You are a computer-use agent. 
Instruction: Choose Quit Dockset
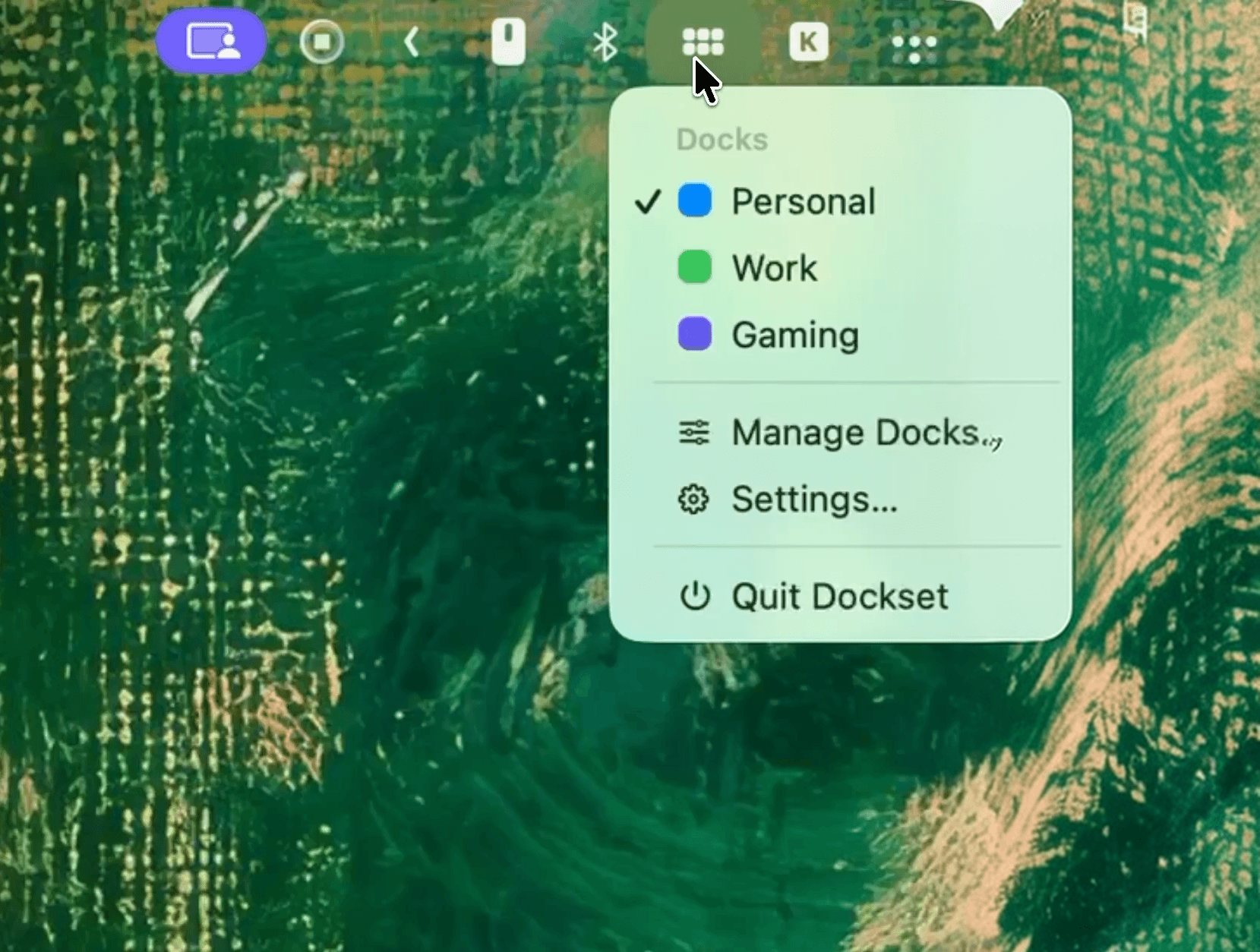(840, 597)
